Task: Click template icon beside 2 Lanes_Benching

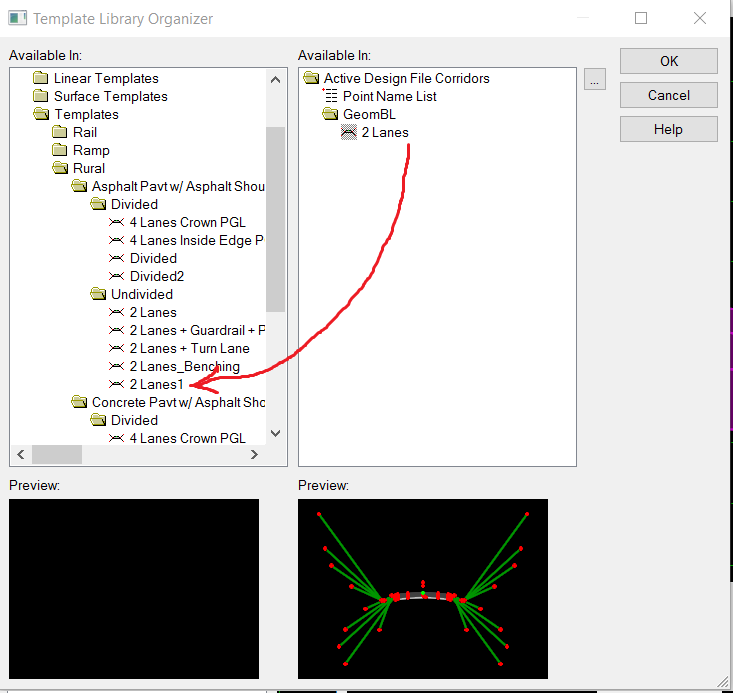Action: click(116, 366)
